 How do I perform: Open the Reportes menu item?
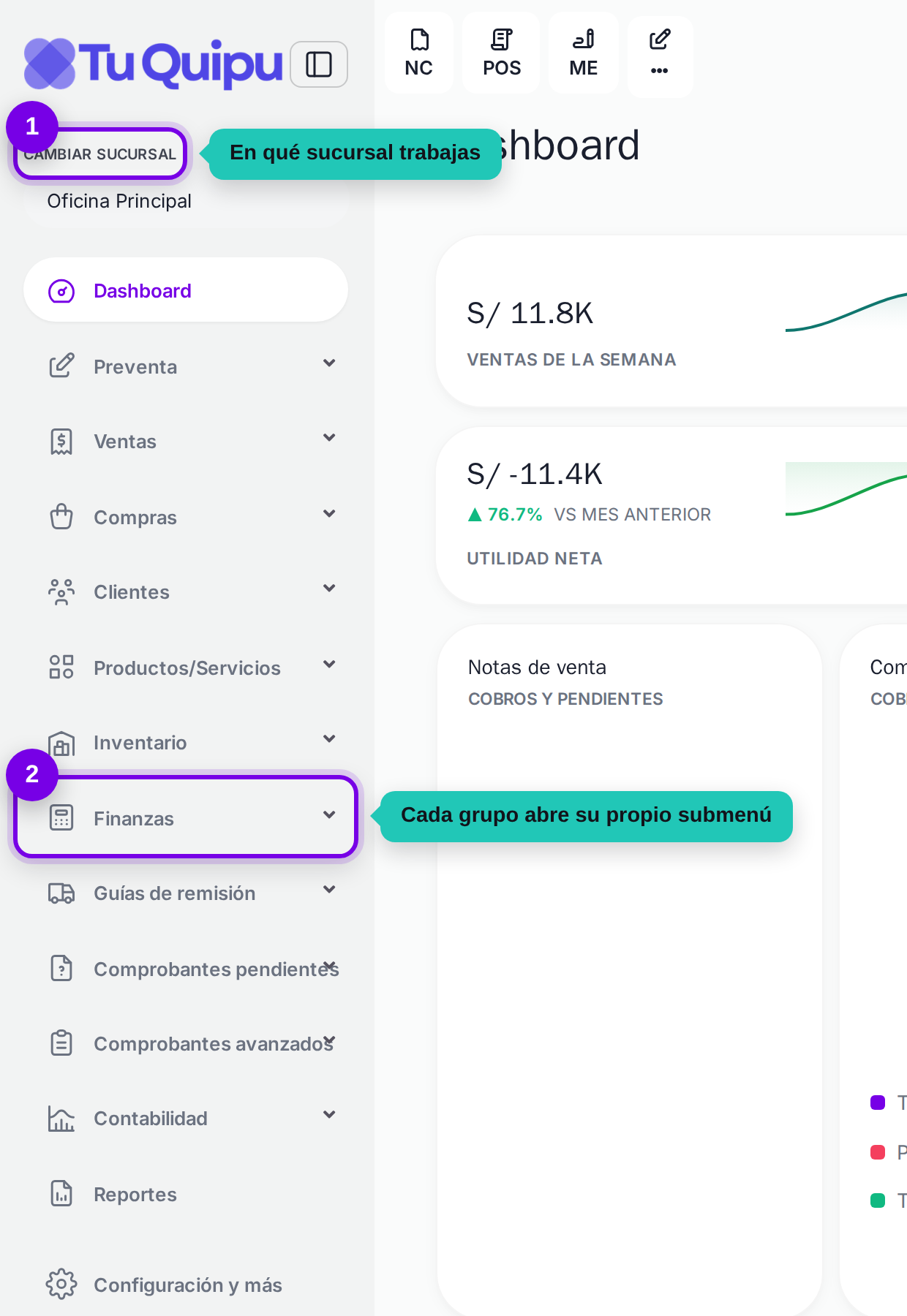coord(186,1194)
